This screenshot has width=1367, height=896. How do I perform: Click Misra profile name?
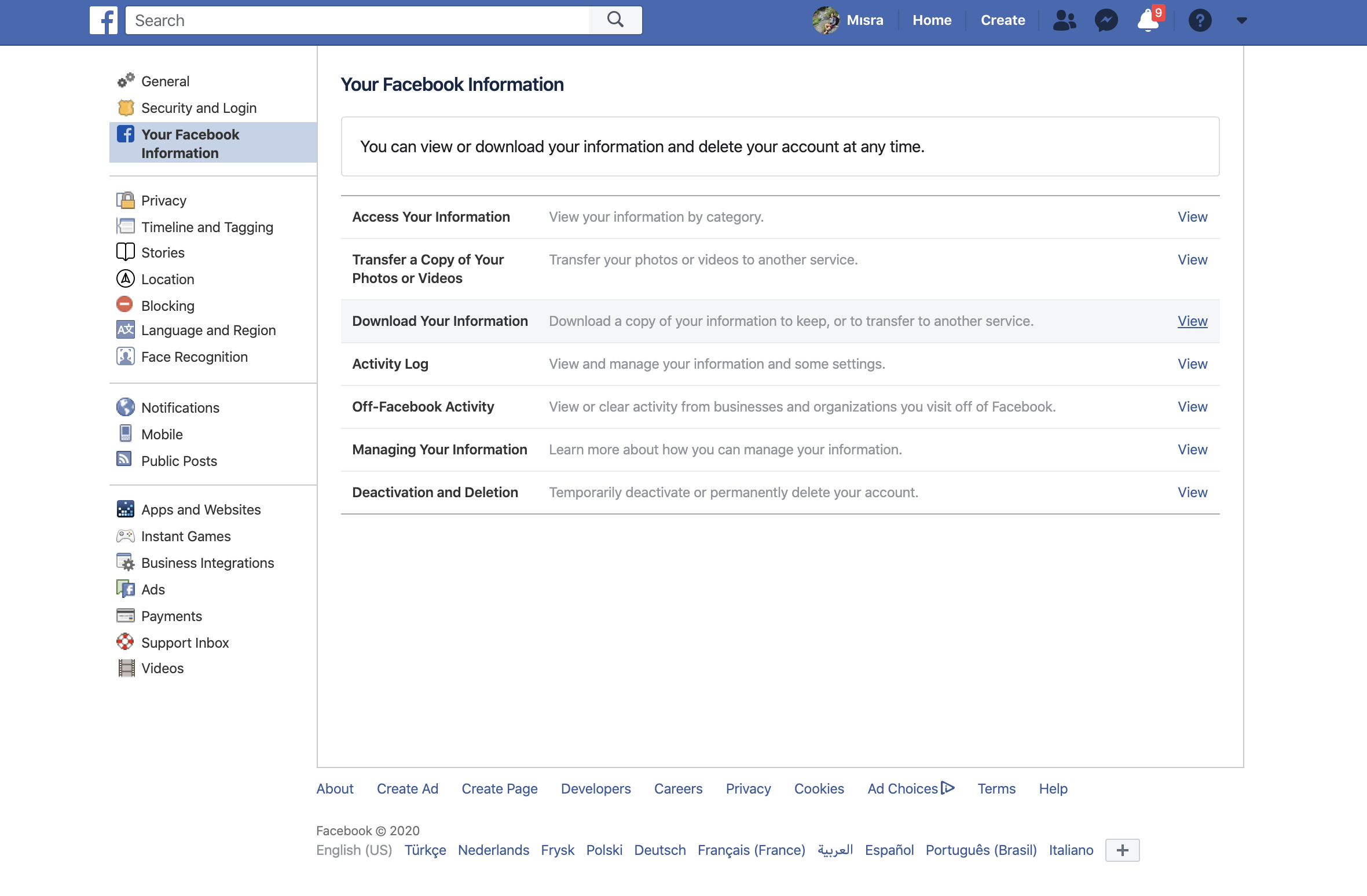click(864, 20)
